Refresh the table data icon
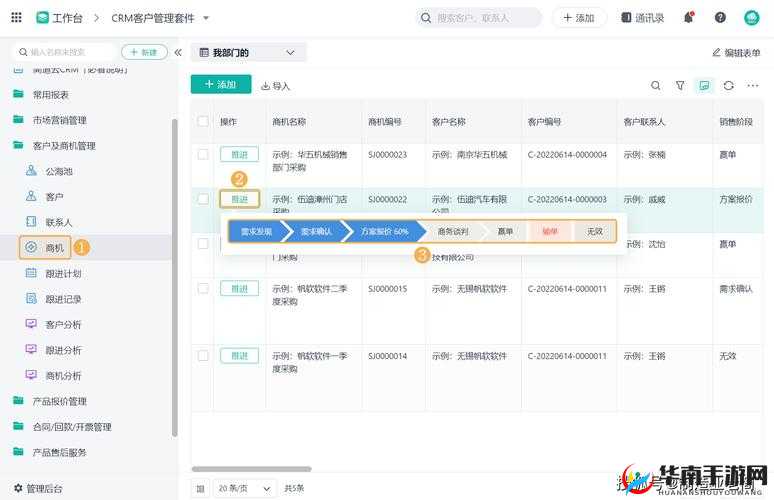The width and height of the screenshot is (774, 500). point(729,85)
